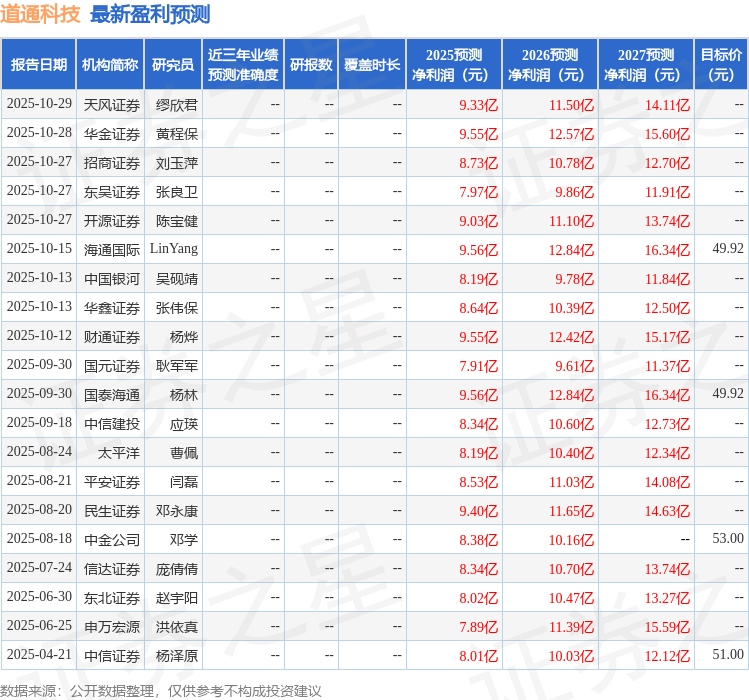
Task: Click 12.57亿 in 华金证券 row
Action: pyautogui.click(x=571, y=134)
